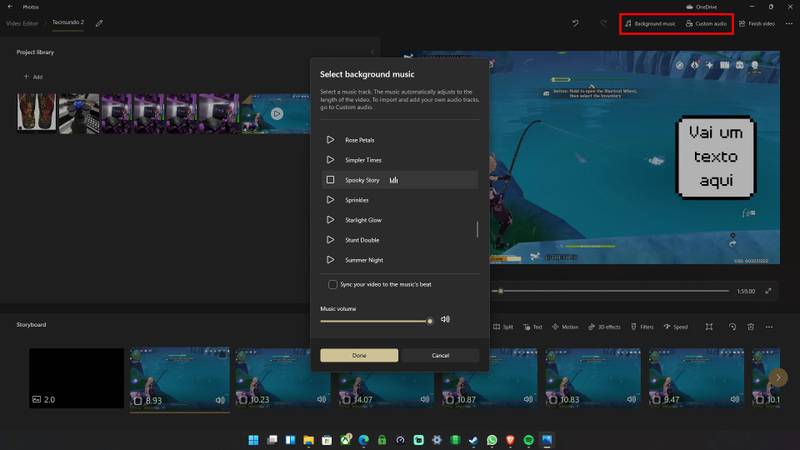Select the Stunt Double track name
The image size is (800, 450).
(362, 240)
